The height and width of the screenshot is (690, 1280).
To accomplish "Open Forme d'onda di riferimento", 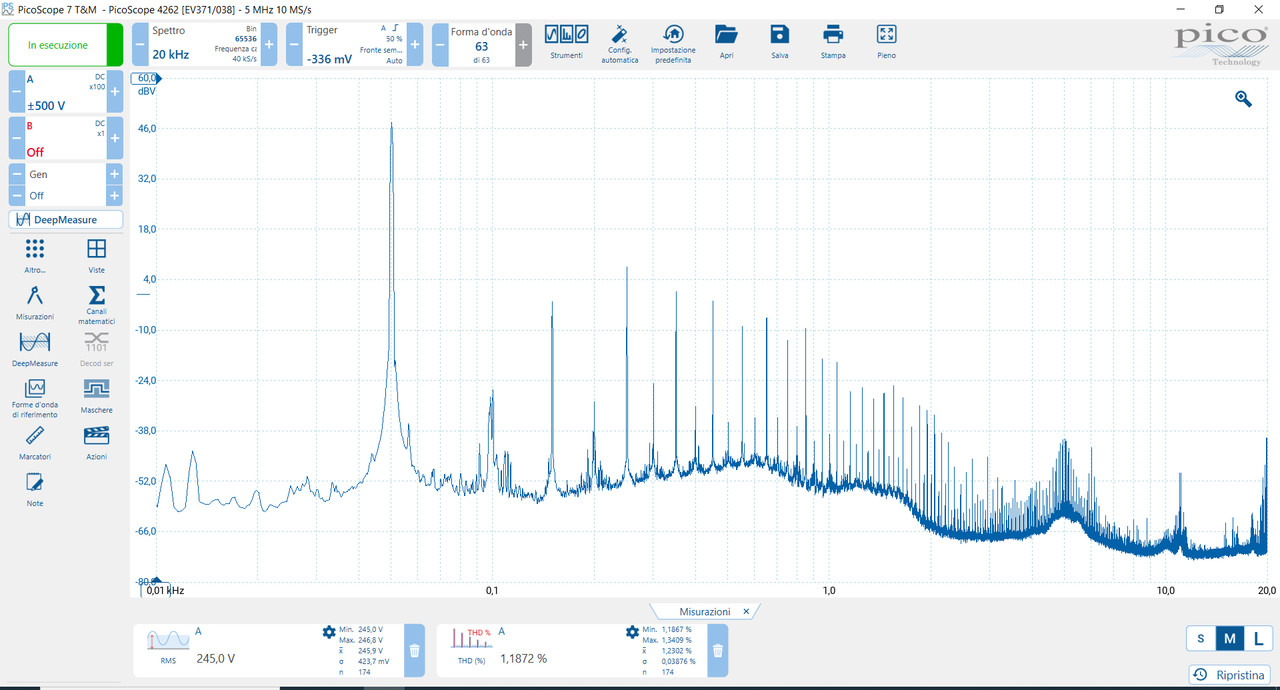I will (35, 398).
